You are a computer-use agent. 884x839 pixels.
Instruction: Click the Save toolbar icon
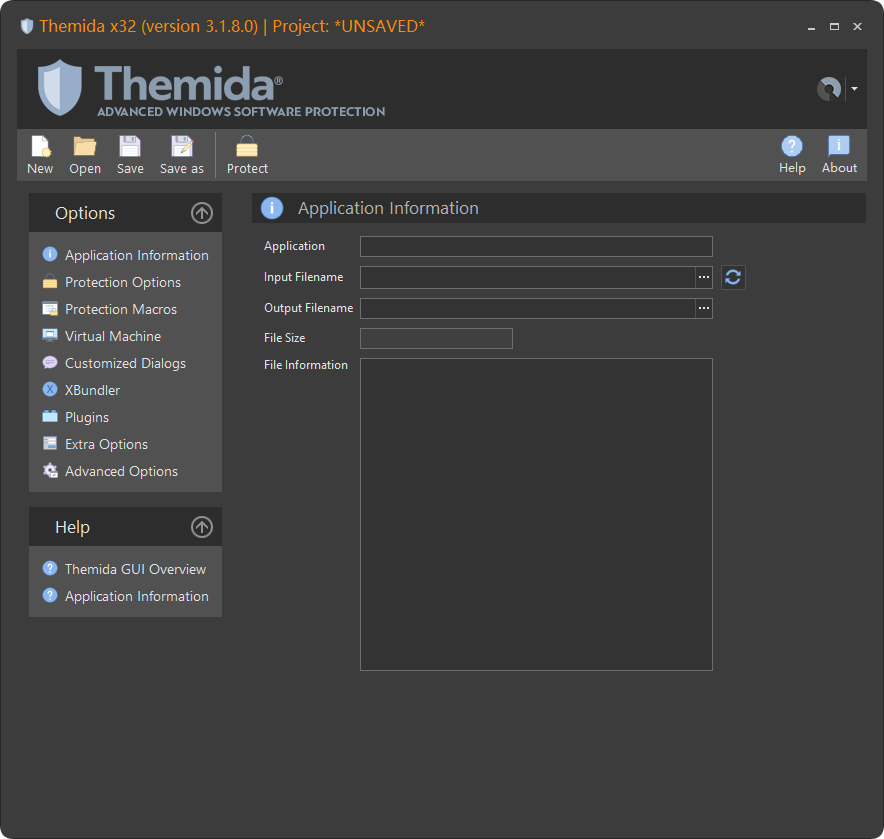click(130, 148)
